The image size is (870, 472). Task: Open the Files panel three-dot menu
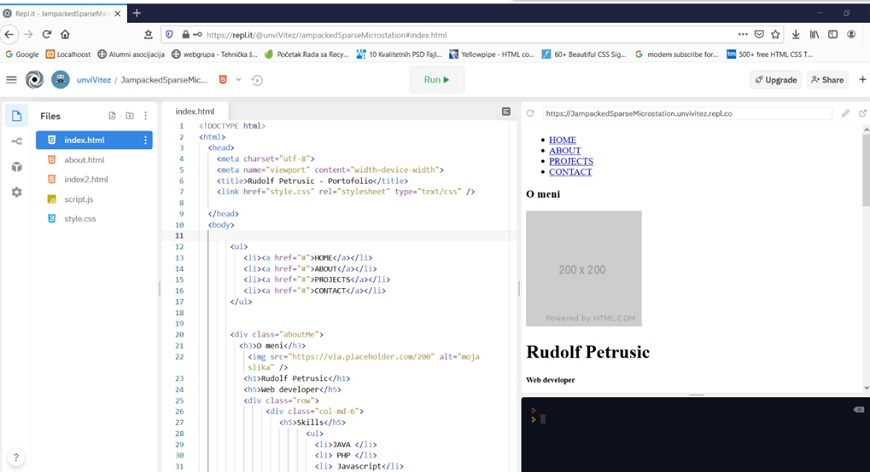(x=145, y=116)
